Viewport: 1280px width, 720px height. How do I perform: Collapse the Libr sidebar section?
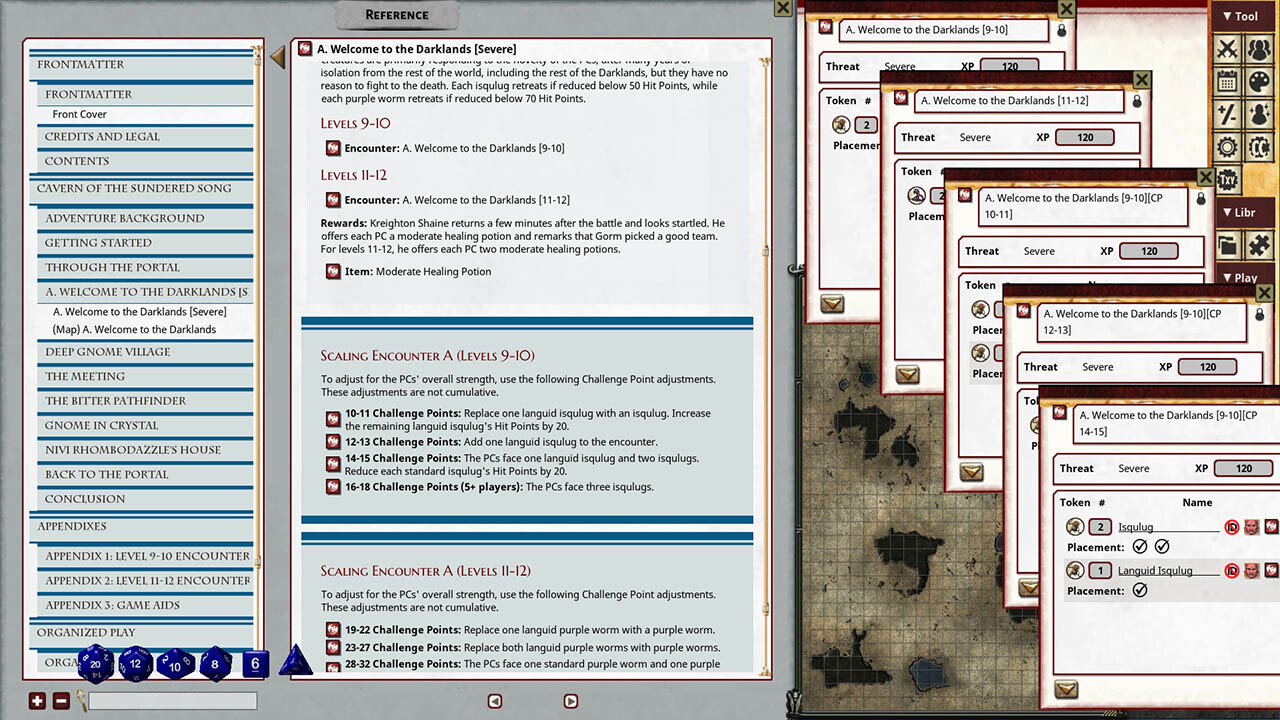[x=1240, y=213]
